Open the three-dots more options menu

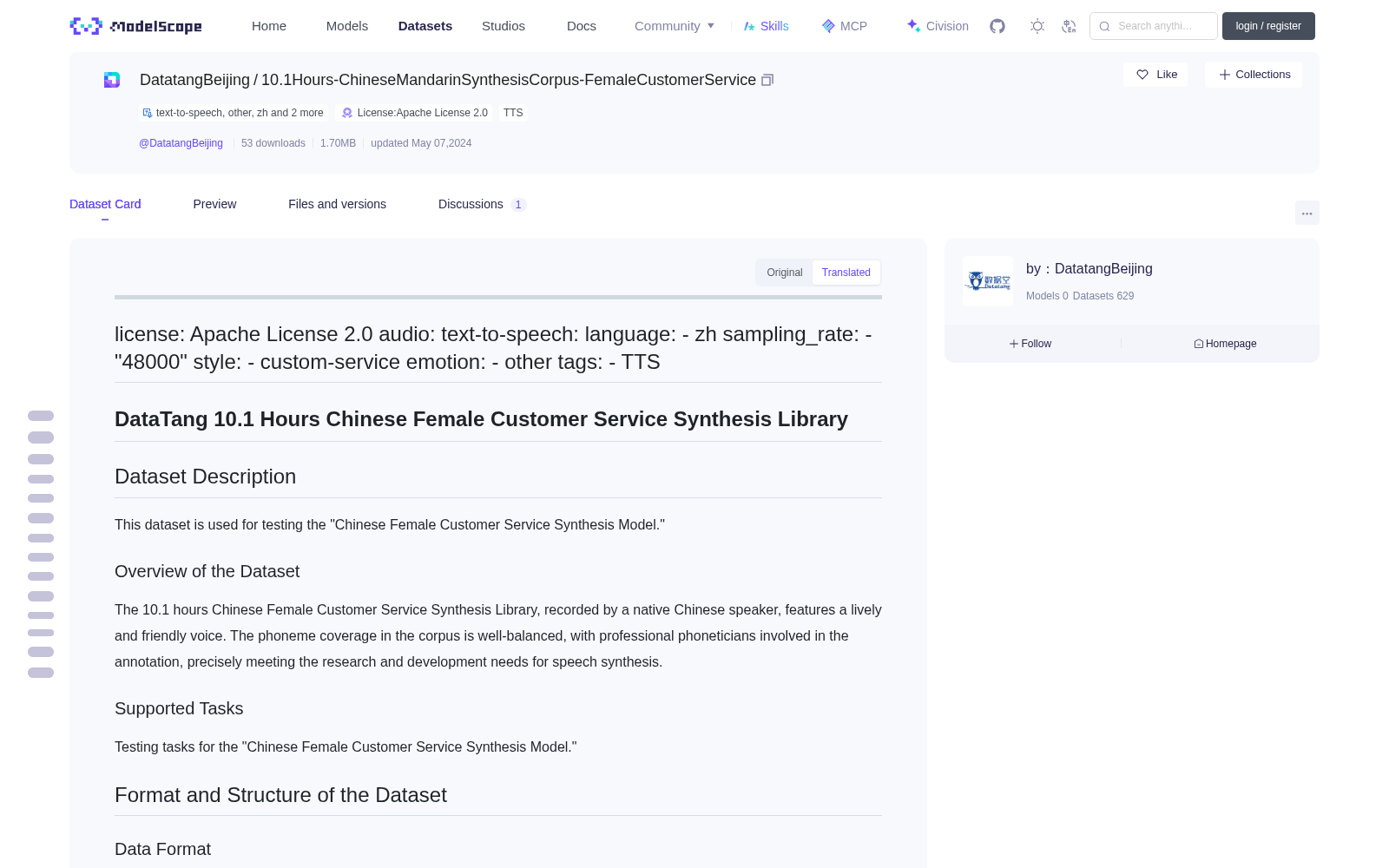(x=1307, y=213)
